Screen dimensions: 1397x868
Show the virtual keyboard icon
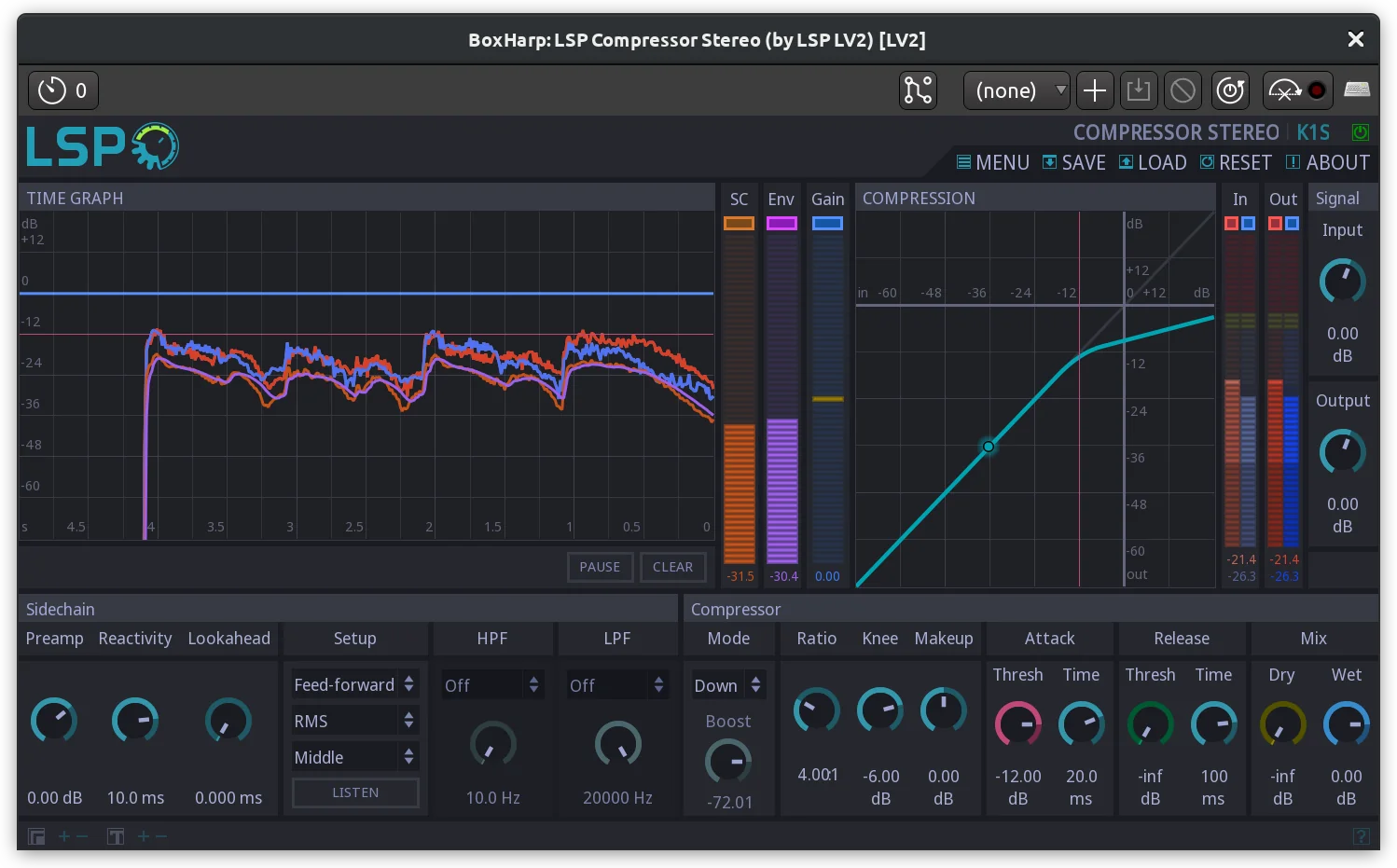(1357, 90)
